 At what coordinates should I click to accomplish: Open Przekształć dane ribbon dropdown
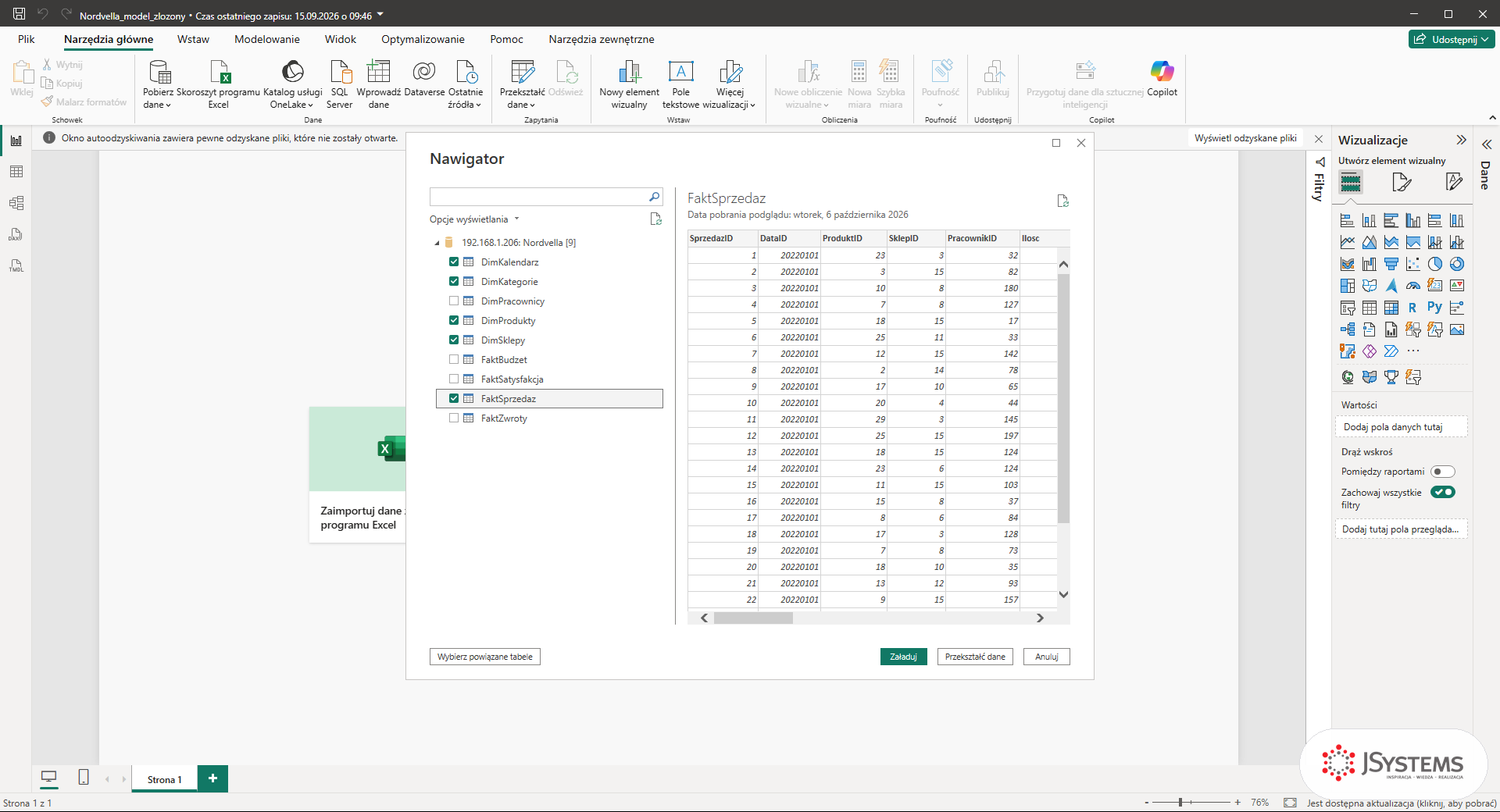522,84
